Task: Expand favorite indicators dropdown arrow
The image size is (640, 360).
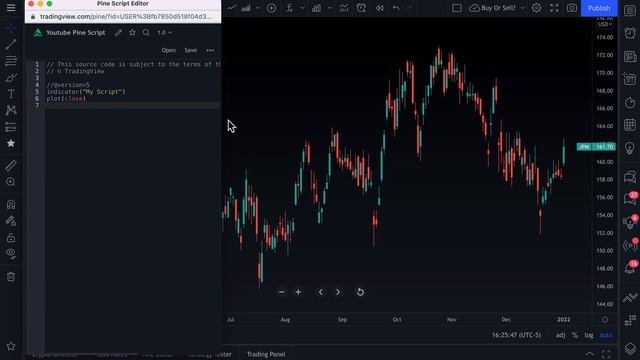Action: point(302,8)
